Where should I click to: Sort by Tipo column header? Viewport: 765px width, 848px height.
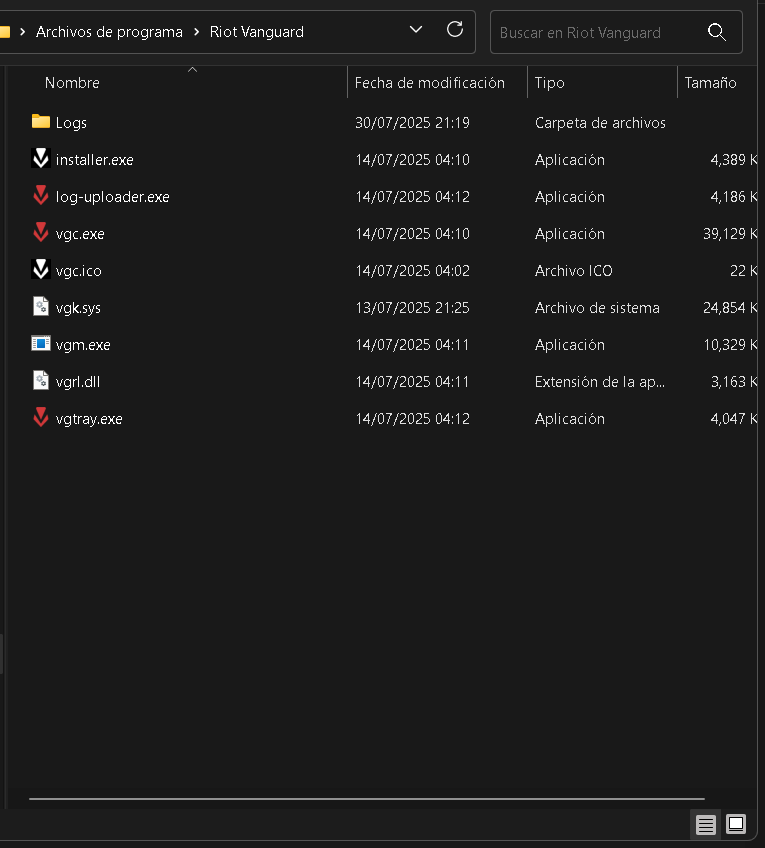click(549, 83)
